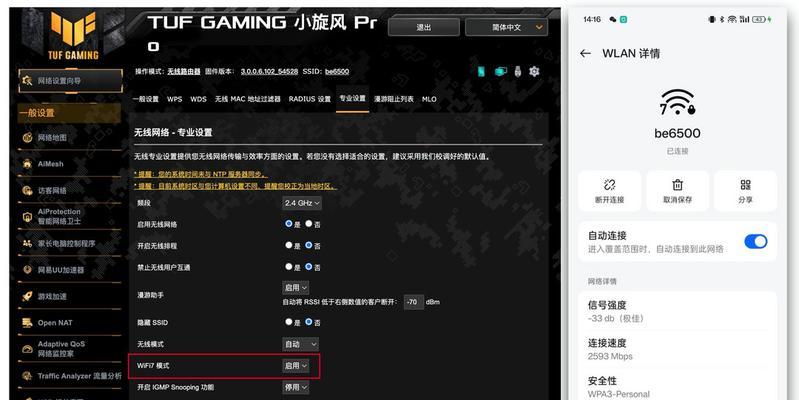Viewport: 799px width, 400px height.
Task: Select 否 for 启用无线网络
Action: 309,224
